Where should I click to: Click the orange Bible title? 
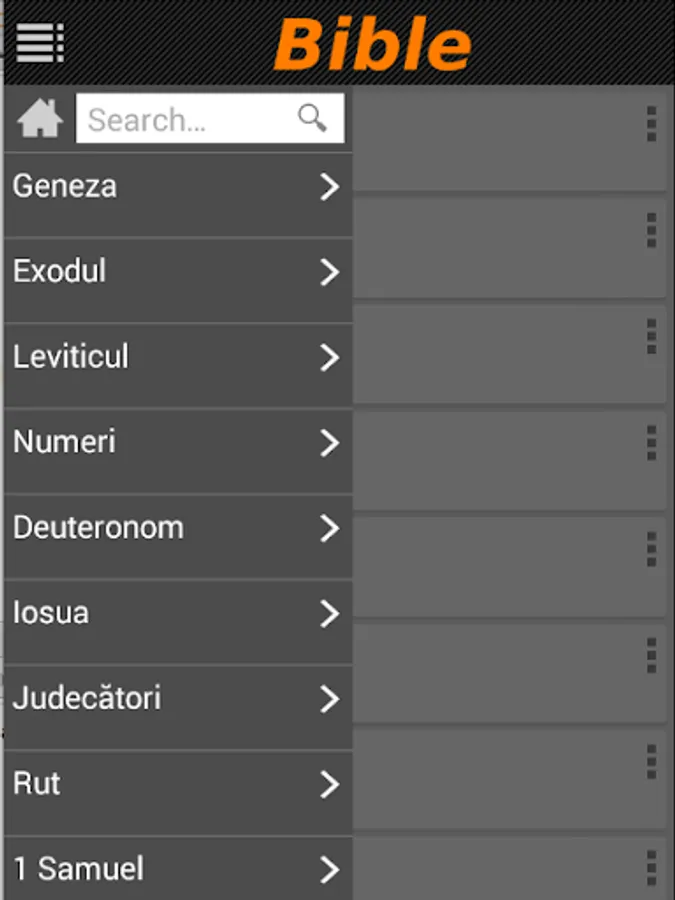372,44
